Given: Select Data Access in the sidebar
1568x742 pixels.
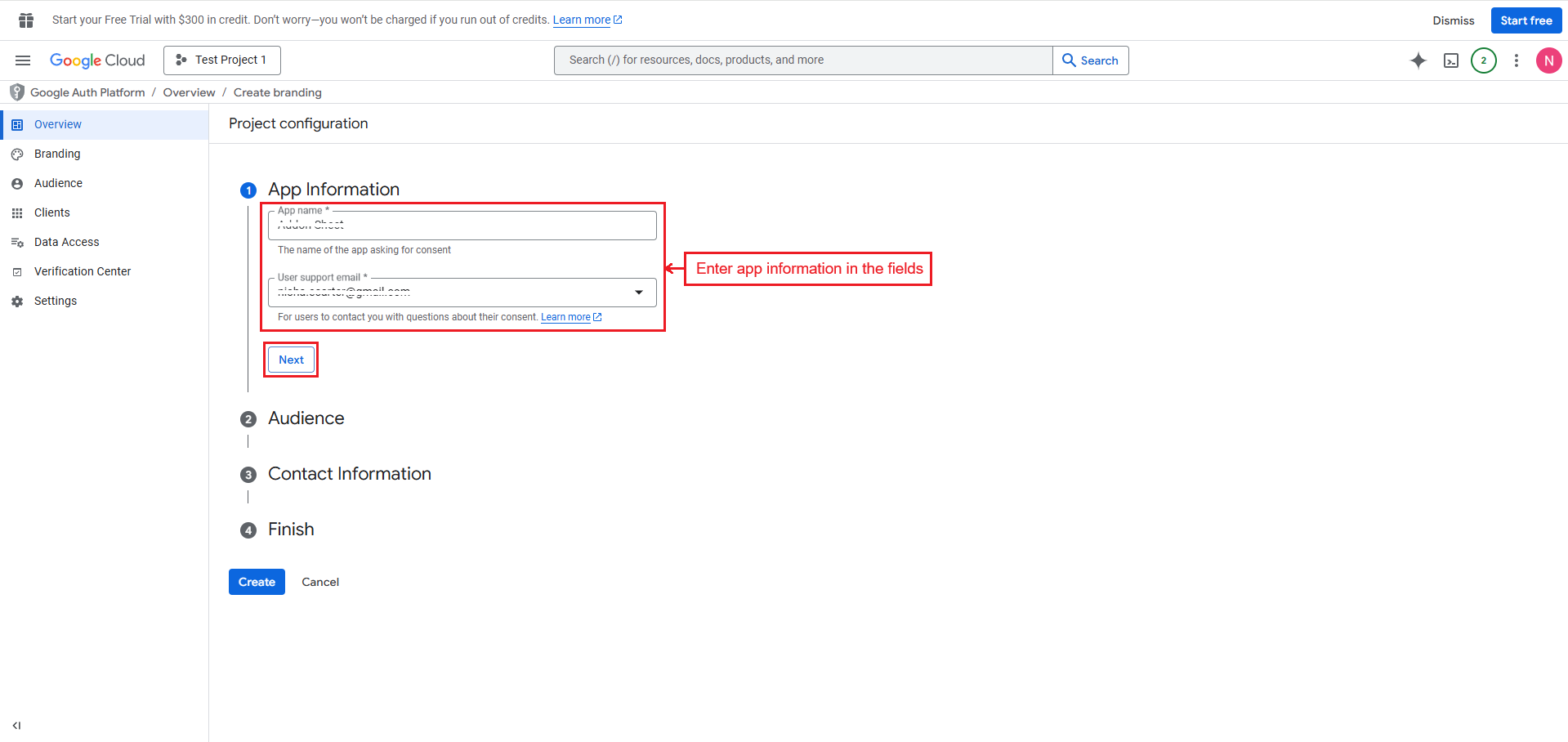Looking at the screenshot, I should click(66, 242).
